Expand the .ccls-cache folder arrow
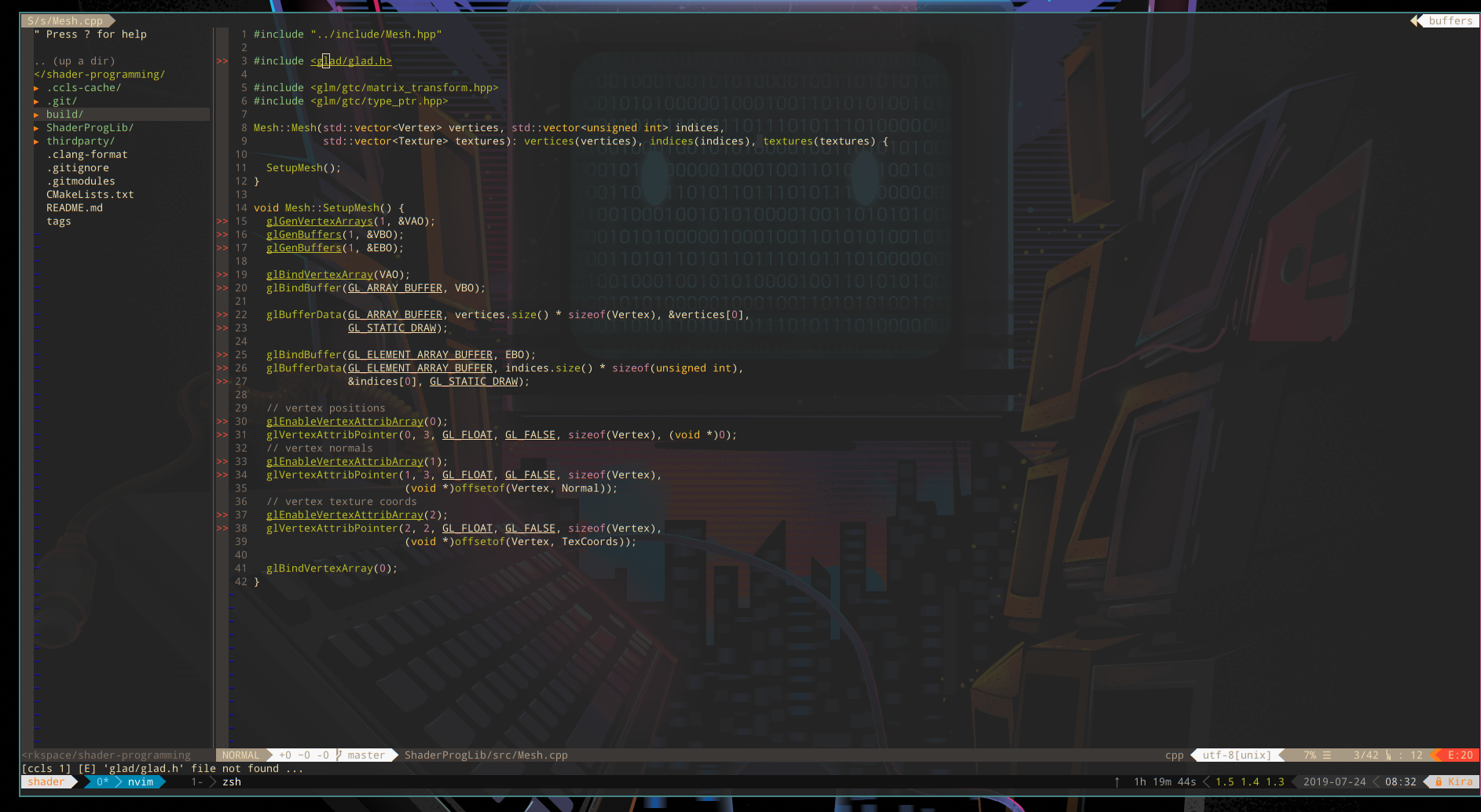Image resolution: width=1481 pixels, height=812 pixels. [37, 88]
